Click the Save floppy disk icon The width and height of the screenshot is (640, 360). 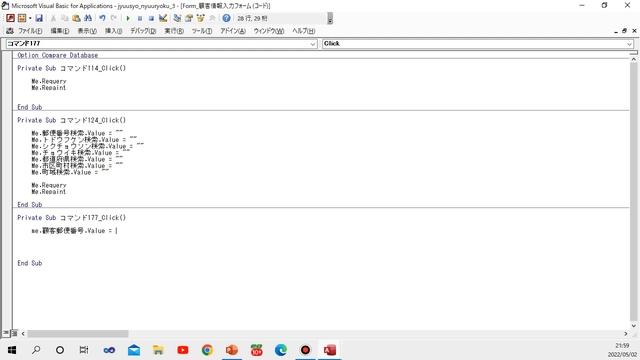pos(39,18)
